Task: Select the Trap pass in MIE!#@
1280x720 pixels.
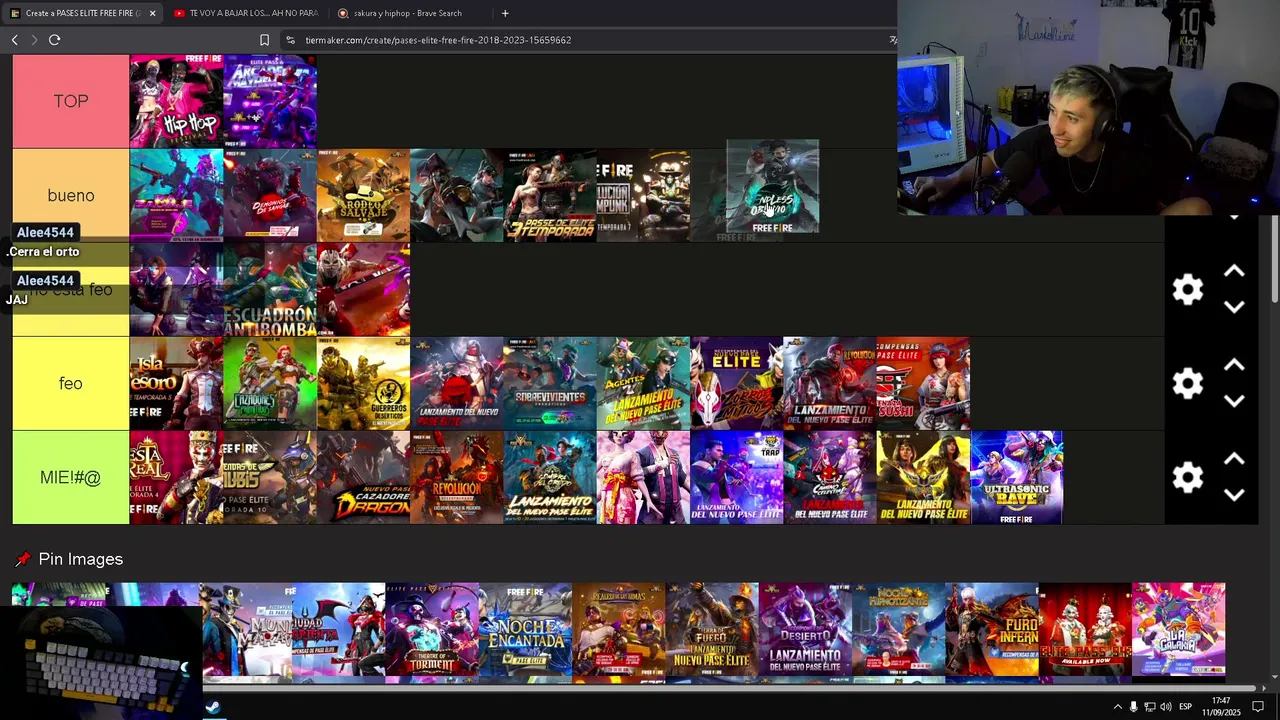Action: click(737, 477)
